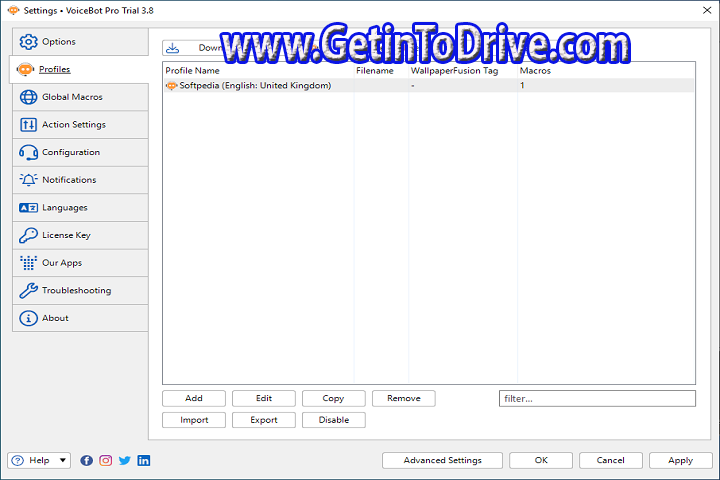Go to the Languages tab

(x=80, y=208)
